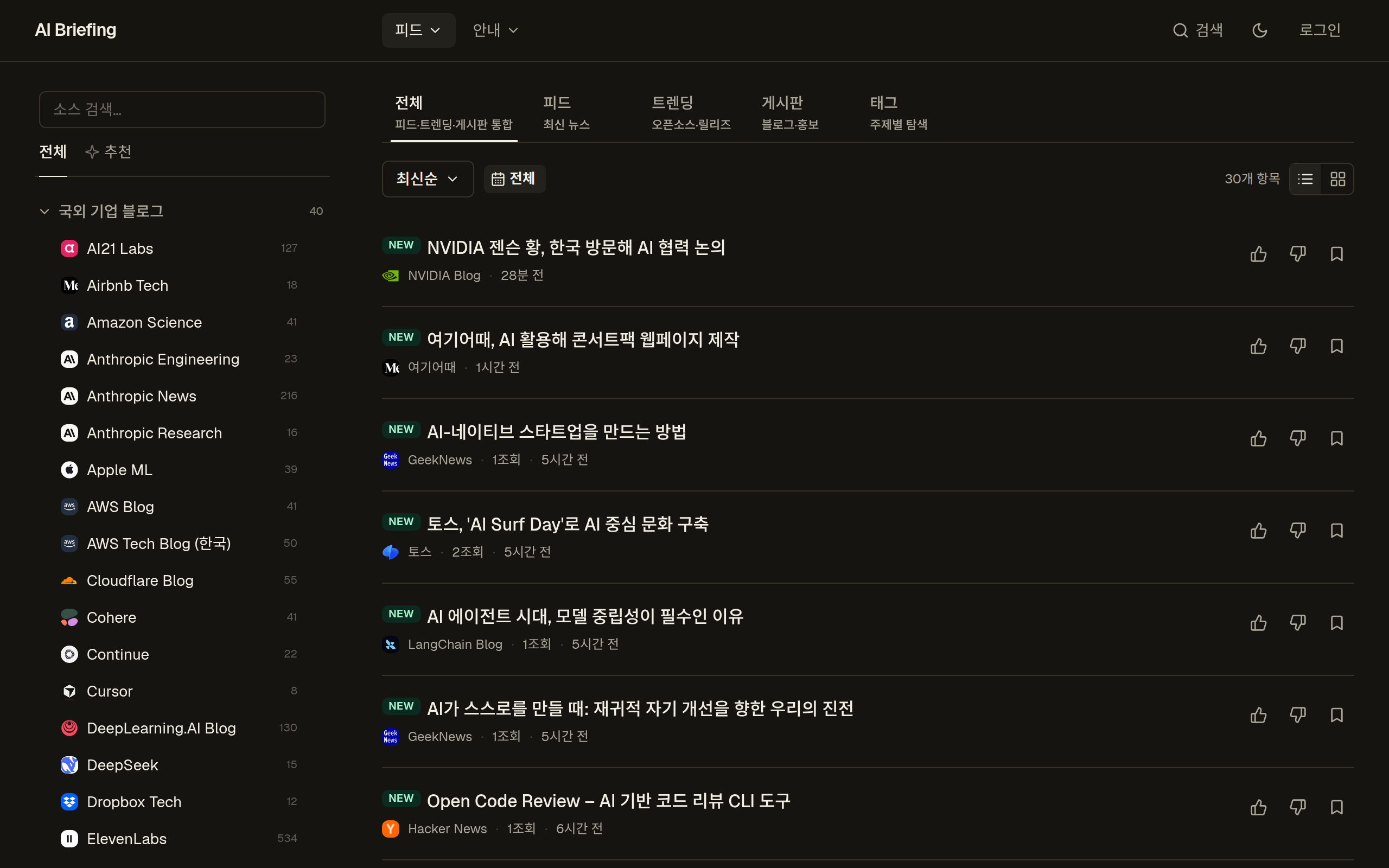The image size is (1389, 868).
Task: Click the Cloudflare Blog sidebar icon
Action: point(69,580)
